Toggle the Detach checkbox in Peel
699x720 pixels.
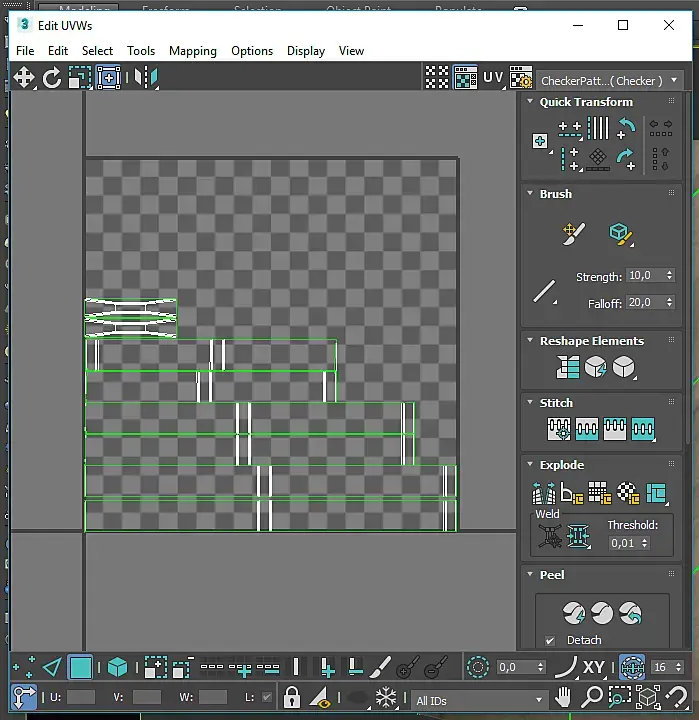coord(550,640)
